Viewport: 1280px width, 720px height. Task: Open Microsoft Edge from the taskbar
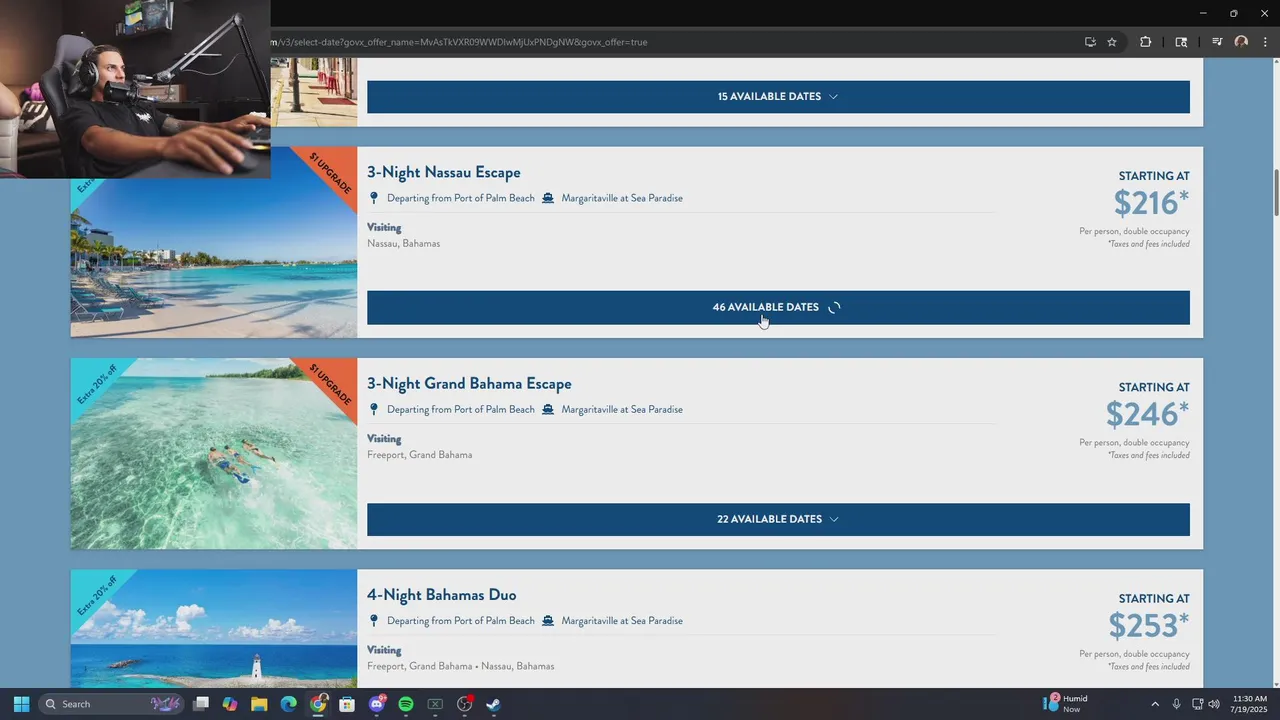click(289, 704)
